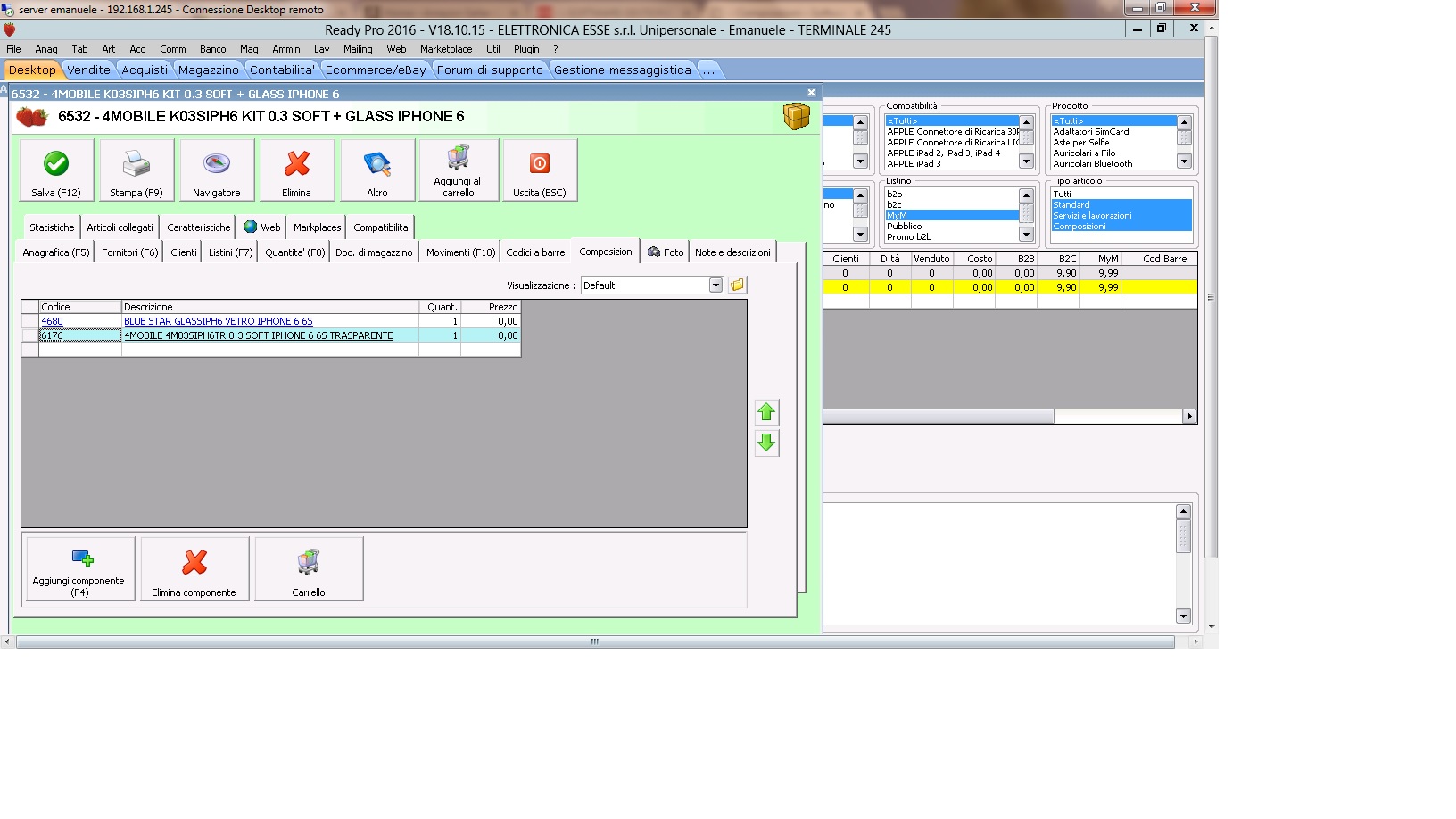The width and height of the screenshot is (1456, 819).
Task: Click the Cod.Barre column header
Action: (1164, 259)
